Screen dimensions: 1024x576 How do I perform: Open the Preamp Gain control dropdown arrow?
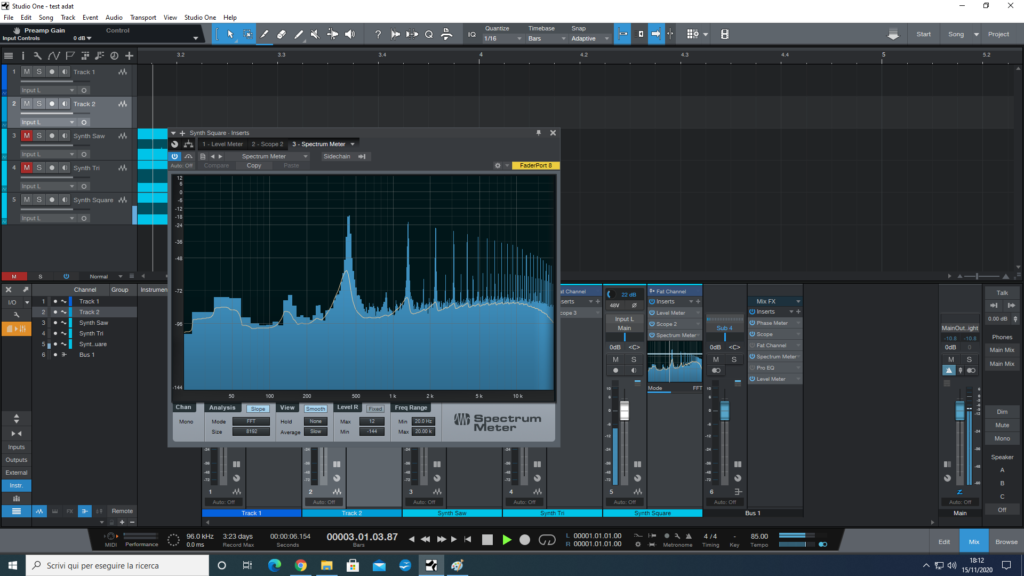pos(195,39)
